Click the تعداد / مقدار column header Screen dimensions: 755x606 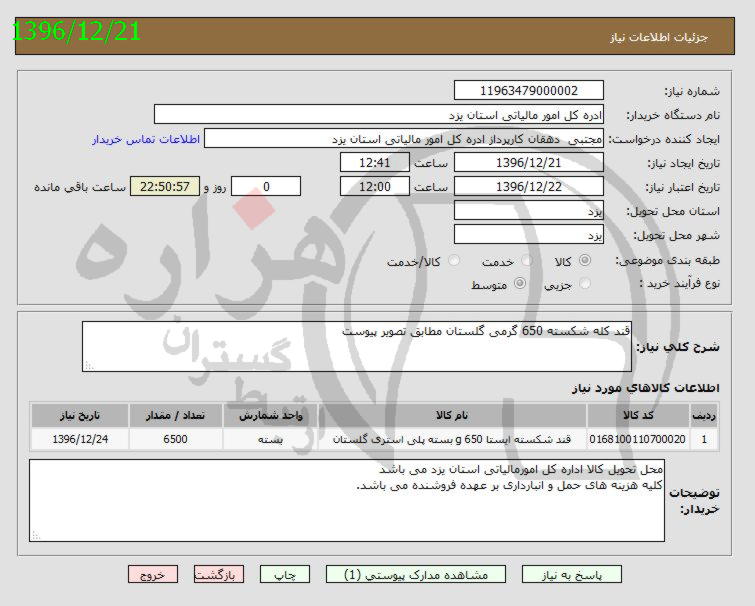pyautogui.click(x=175, y=415)
